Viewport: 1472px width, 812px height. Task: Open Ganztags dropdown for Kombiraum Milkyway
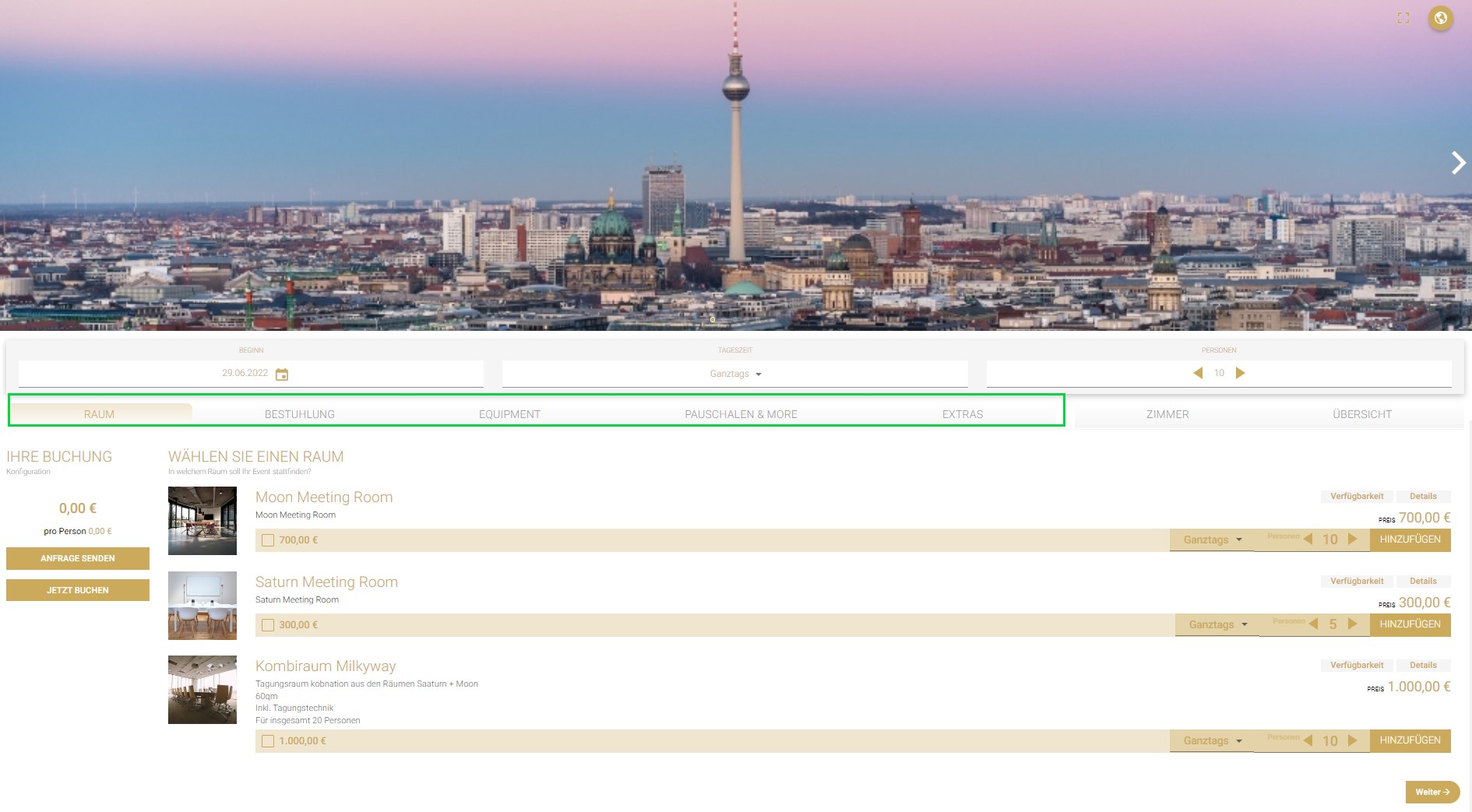click(x=1212, y=740)
